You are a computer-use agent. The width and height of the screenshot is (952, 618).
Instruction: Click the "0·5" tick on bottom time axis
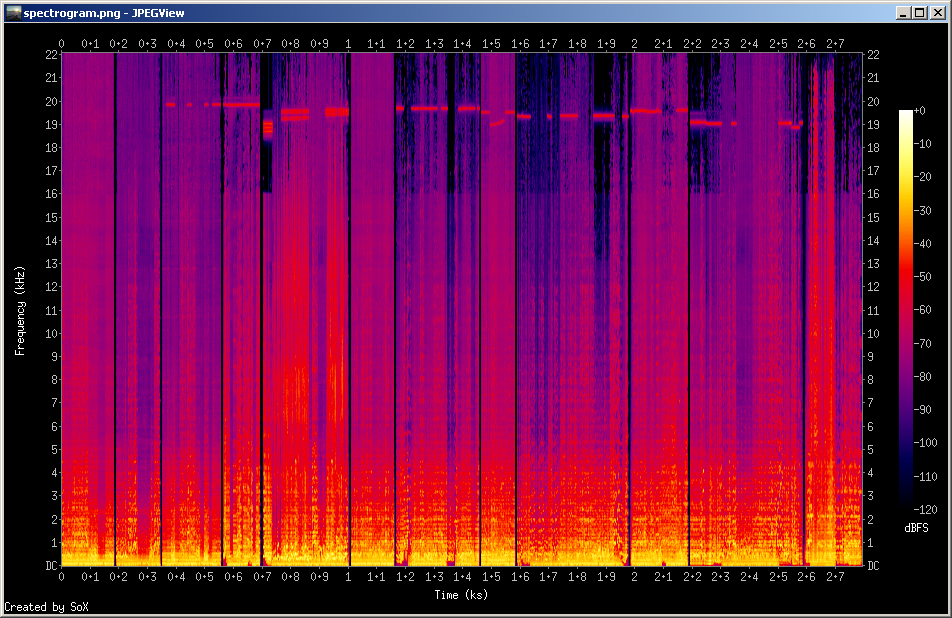coord(204,577)
